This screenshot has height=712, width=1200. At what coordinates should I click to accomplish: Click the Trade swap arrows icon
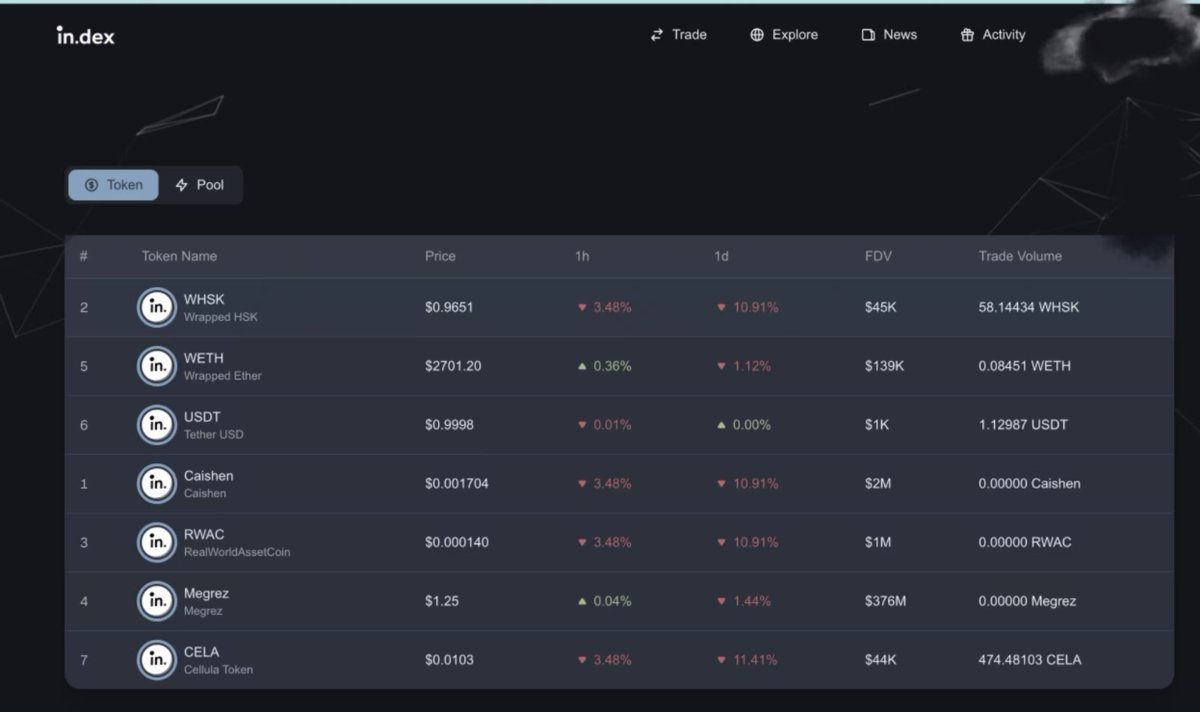click(x=657, y=35)
